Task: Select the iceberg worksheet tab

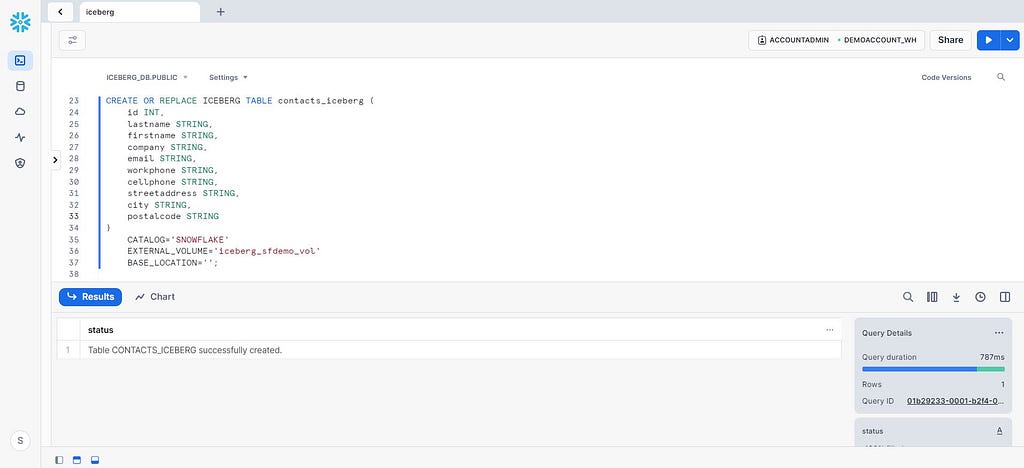Action: (140, 12)
